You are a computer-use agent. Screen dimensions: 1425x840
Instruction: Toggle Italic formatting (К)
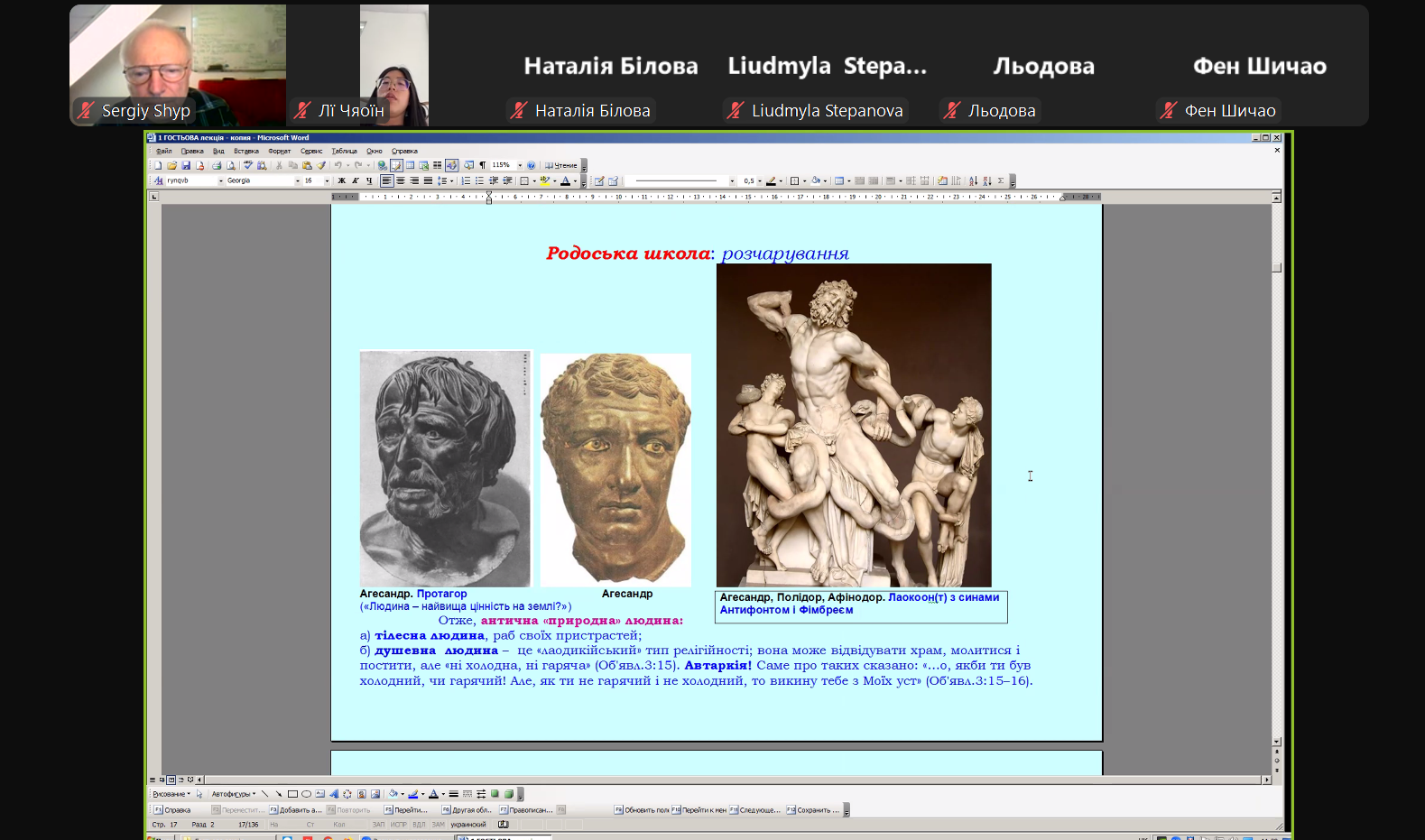coord(356,180)
